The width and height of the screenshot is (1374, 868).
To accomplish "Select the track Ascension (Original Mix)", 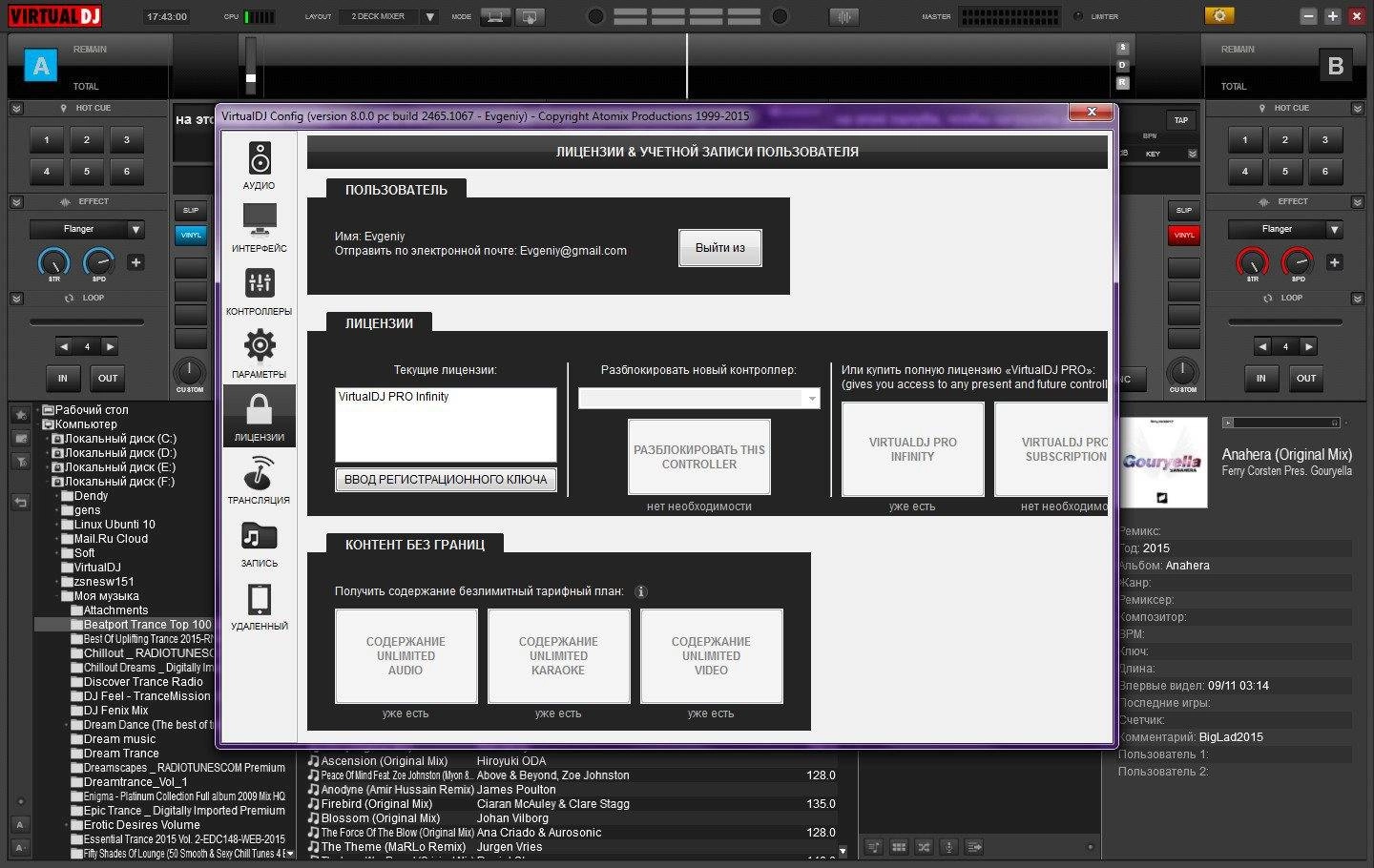I will [x=384, y=761].
